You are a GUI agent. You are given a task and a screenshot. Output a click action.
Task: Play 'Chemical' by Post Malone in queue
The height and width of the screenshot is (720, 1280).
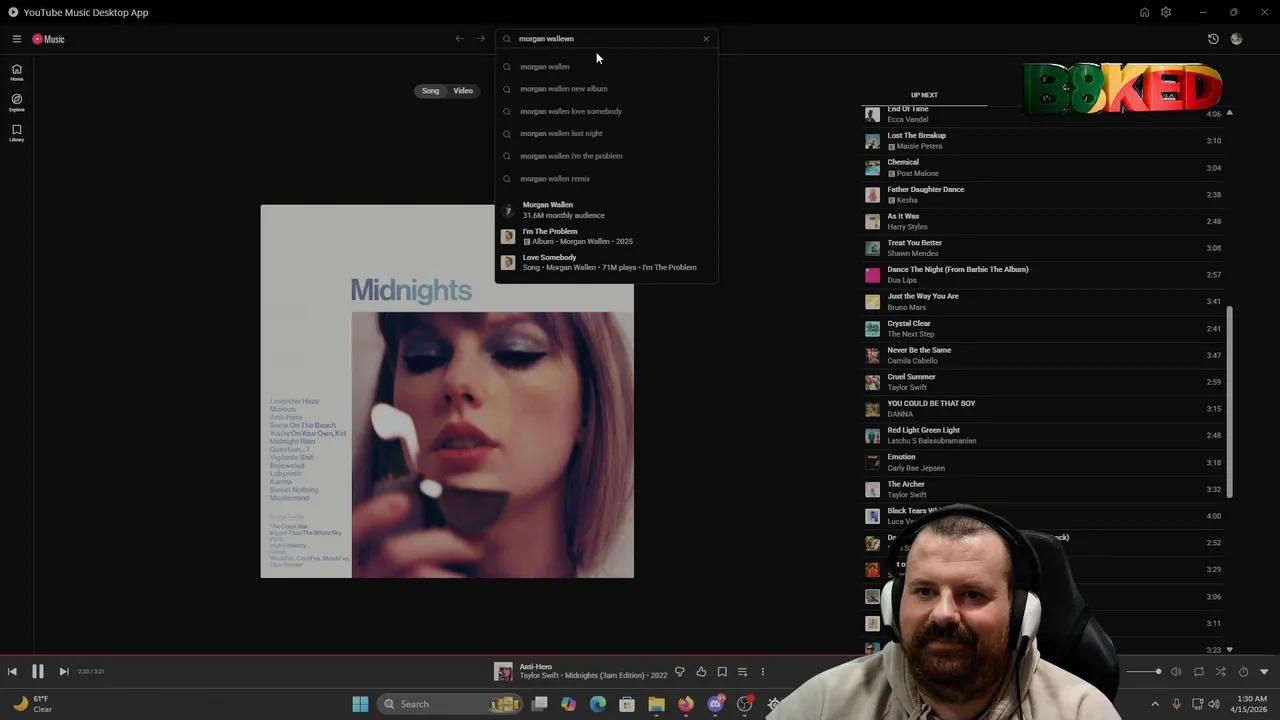[1042, 168]
